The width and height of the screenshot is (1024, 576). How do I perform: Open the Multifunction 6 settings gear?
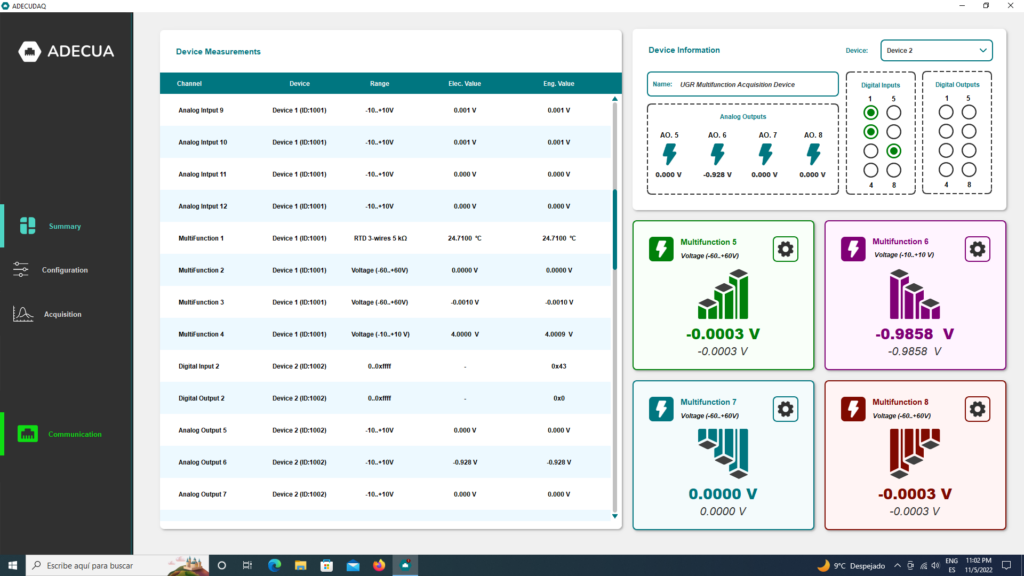click(x=977, y=249)
